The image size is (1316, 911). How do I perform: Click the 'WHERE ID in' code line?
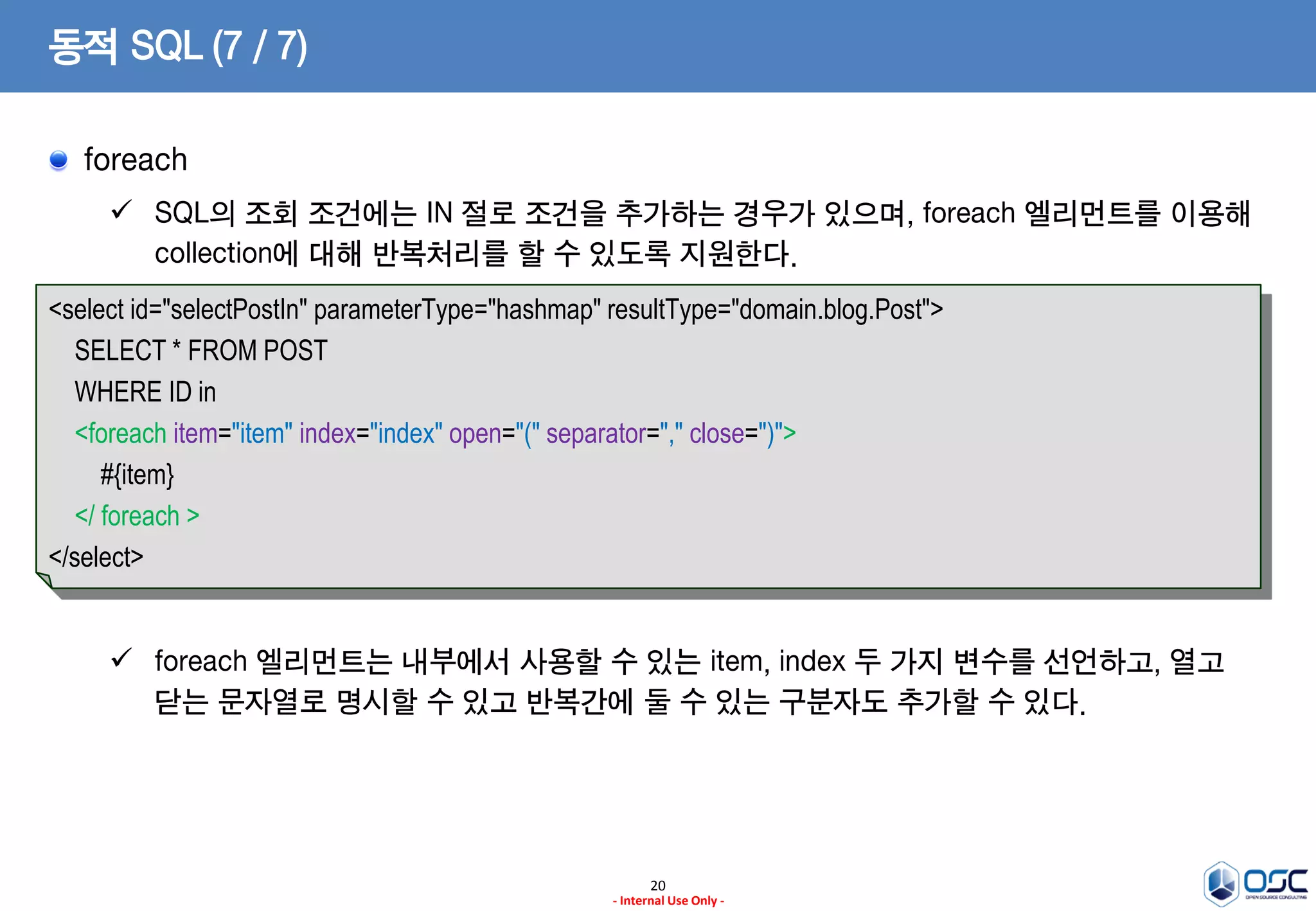145,392
